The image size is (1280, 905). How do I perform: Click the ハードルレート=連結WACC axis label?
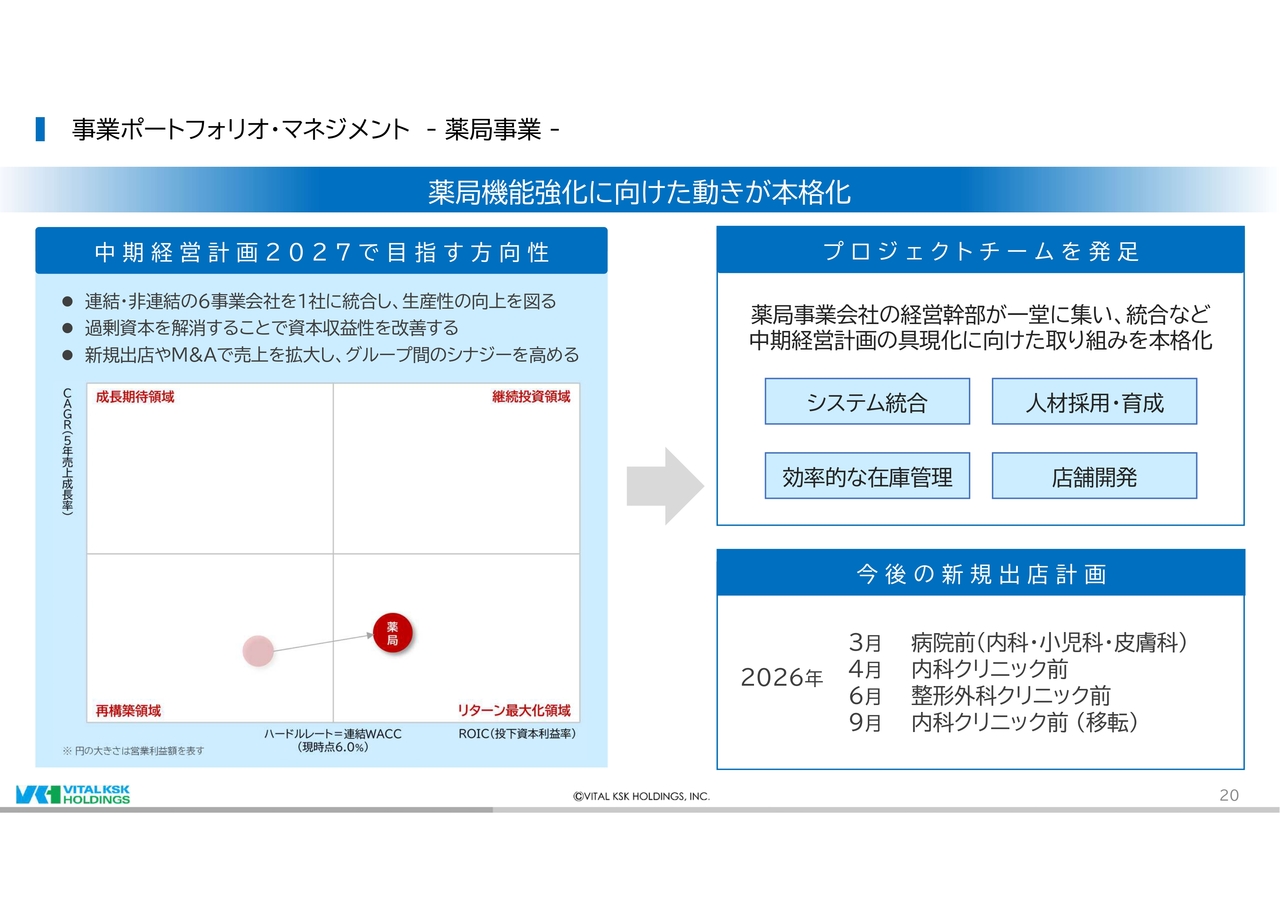tap(332, 734)
